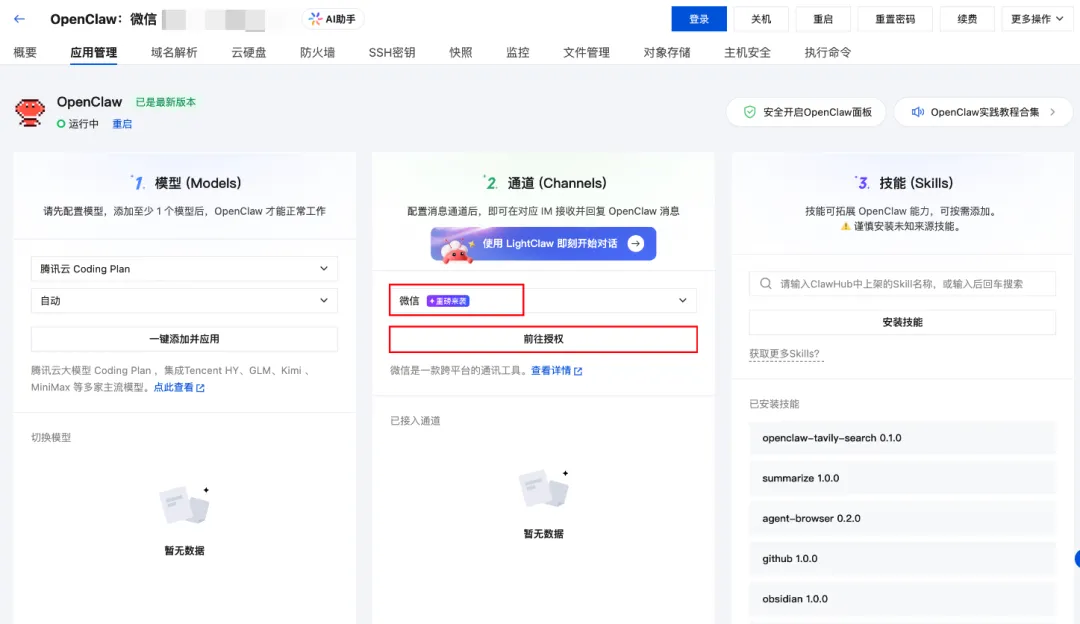The width and height of the screenshot is (1080, 624).
Task: Click the 重启 button in top bar
Action: pos(823,19)
